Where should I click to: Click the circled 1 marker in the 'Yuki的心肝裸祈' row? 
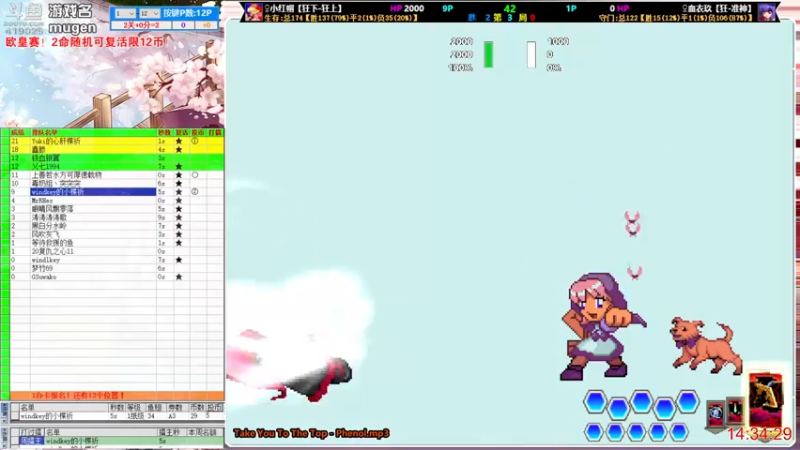pyautogui.click(x=194, y=141)
